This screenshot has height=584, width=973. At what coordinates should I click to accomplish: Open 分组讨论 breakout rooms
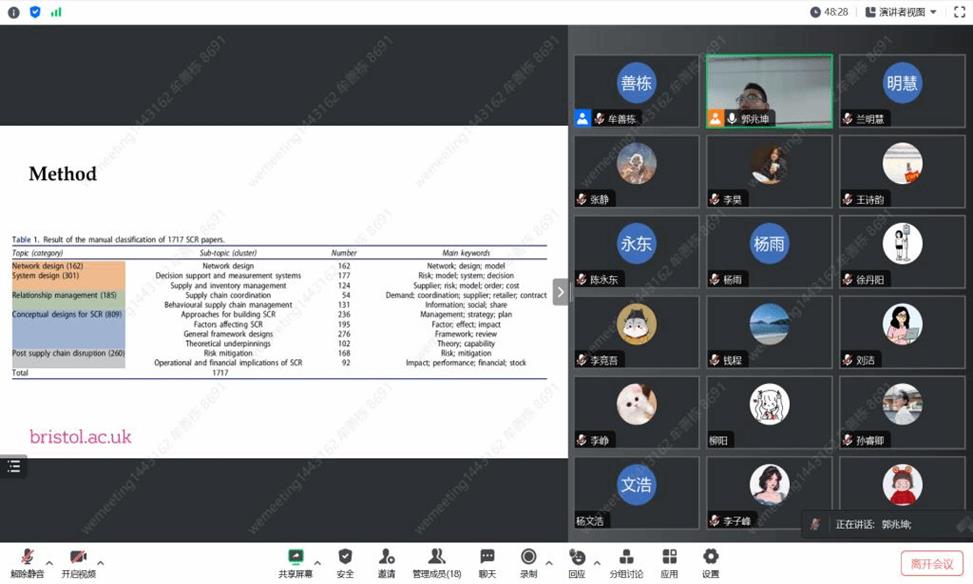coord(626,558)
